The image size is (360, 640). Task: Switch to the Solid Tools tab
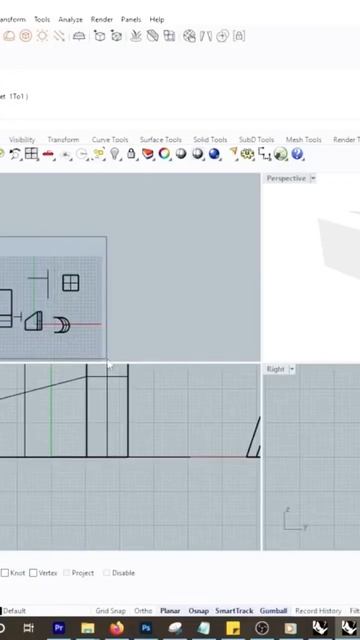[210, 140]
